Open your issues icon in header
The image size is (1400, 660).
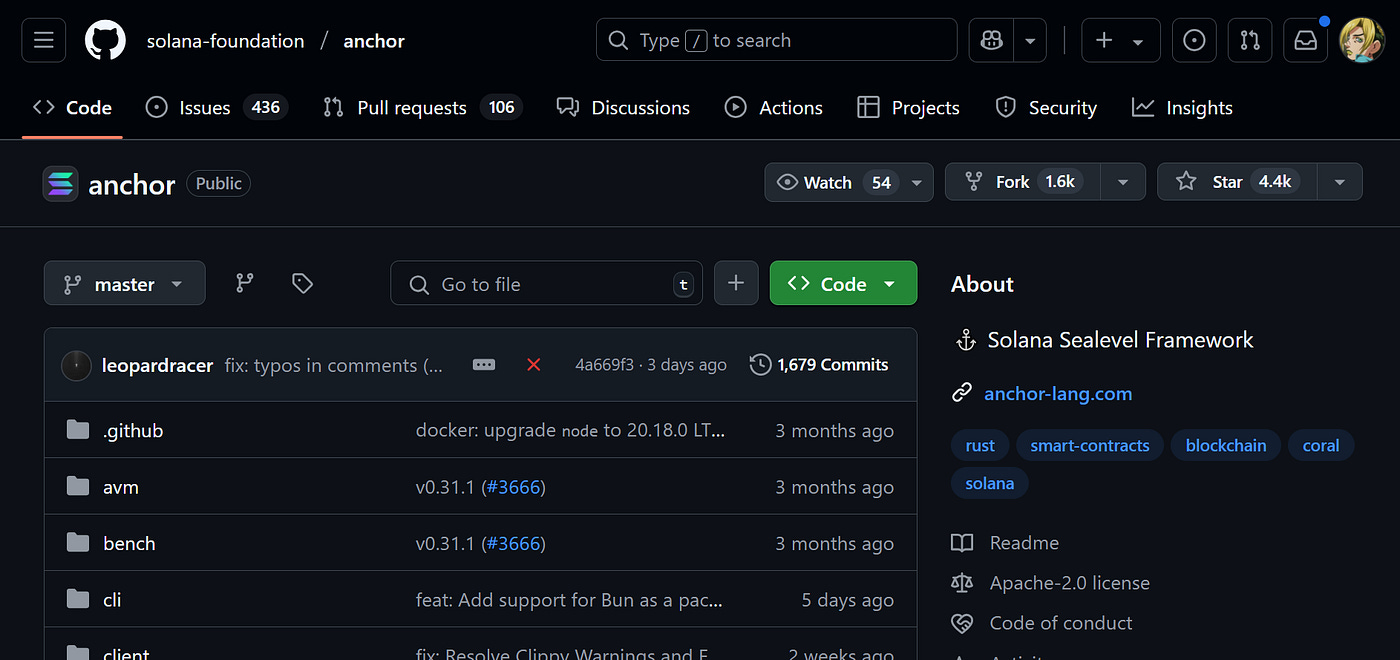[x=1194, y=41]
